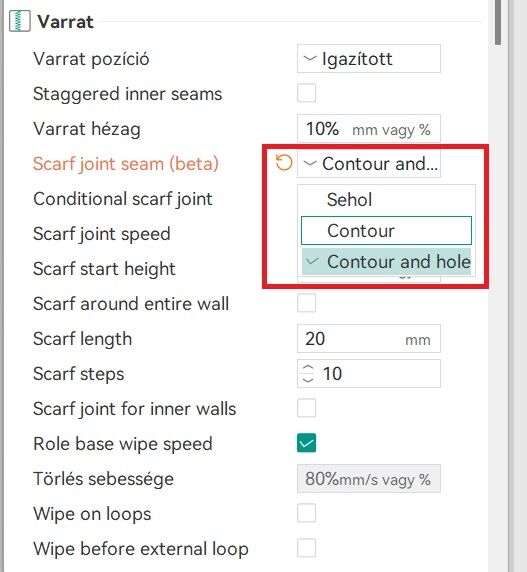Reset Scarf joint seam to default

284,163
